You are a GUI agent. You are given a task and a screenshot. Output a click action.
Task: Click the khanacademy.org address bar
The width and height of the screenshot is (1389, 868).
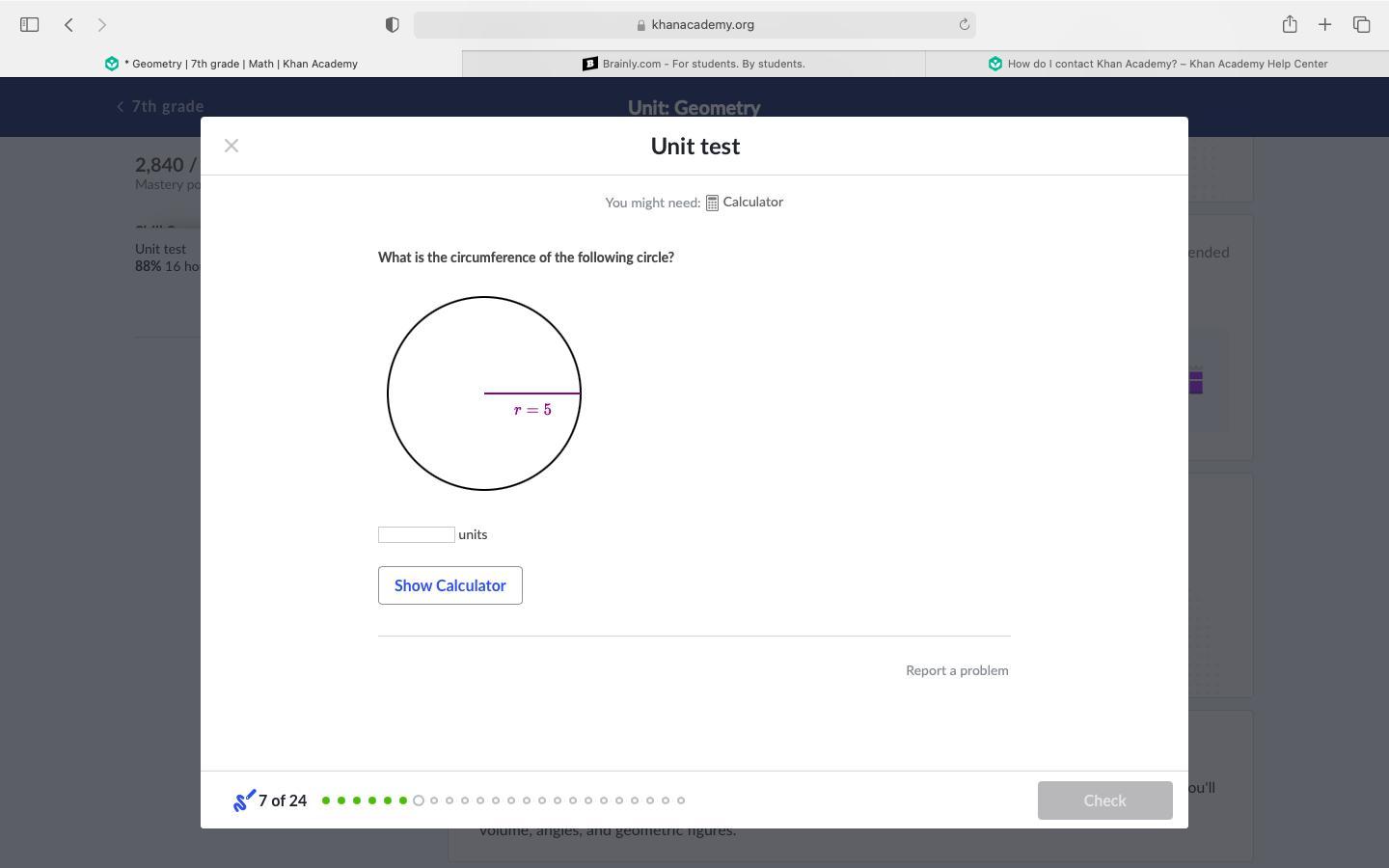click(x=694, y=24)
